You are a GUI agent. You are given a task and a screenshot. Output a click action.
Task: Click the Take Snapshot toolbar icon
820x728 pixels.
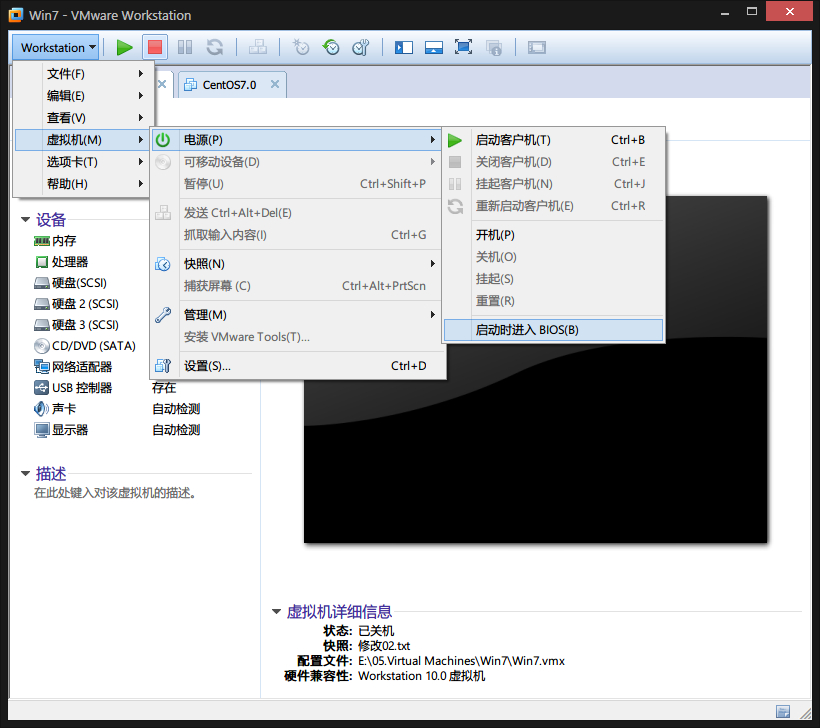[x=301, y=48]
